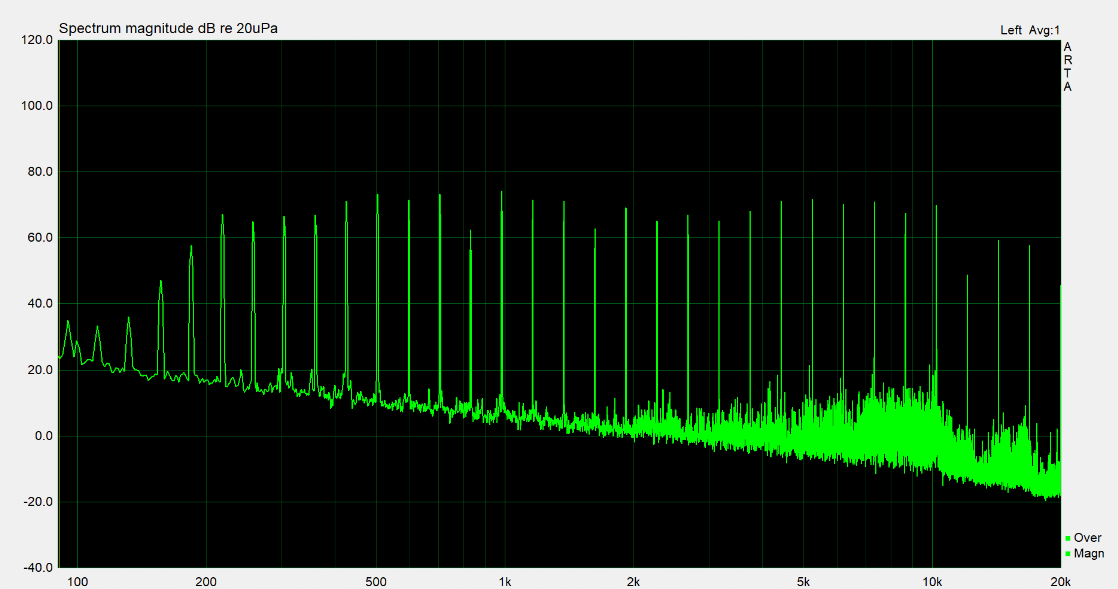Click the 10k frequency axis label
Image resolution: width=1118 pixels, height=589 pixels.
932,582
